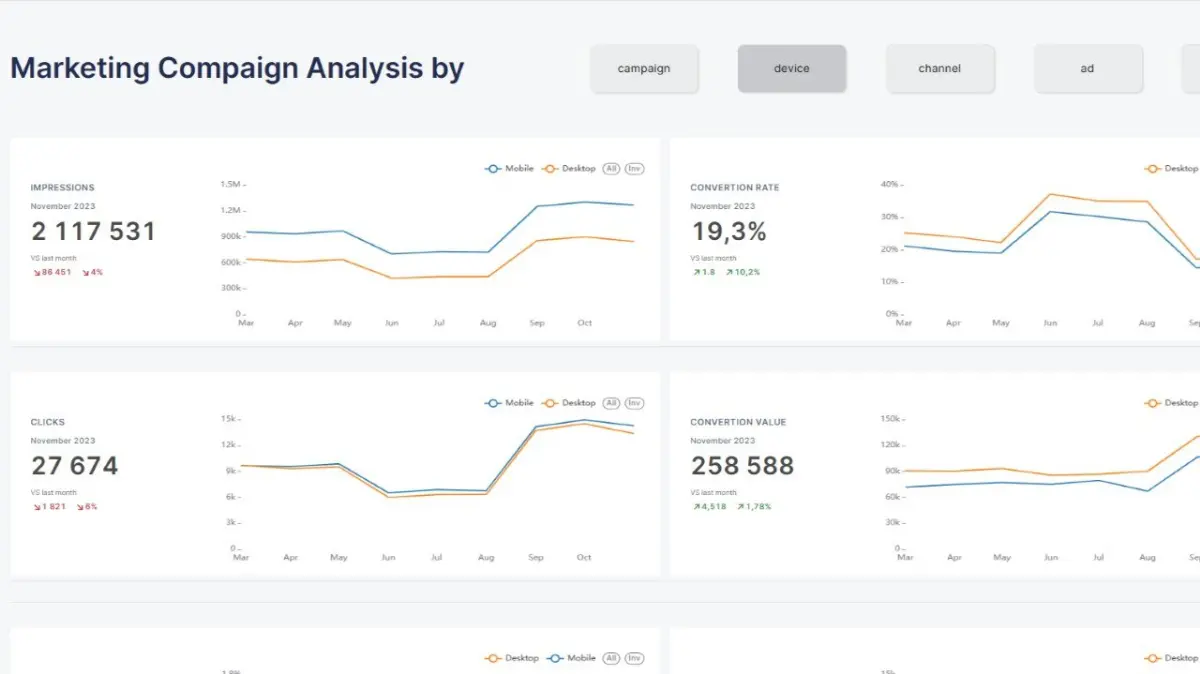Image resolution: width=1200 pixels, height=674 pixels.
Task: Click the 4,518 increase under Convertion Value
Action: [709, 507]
